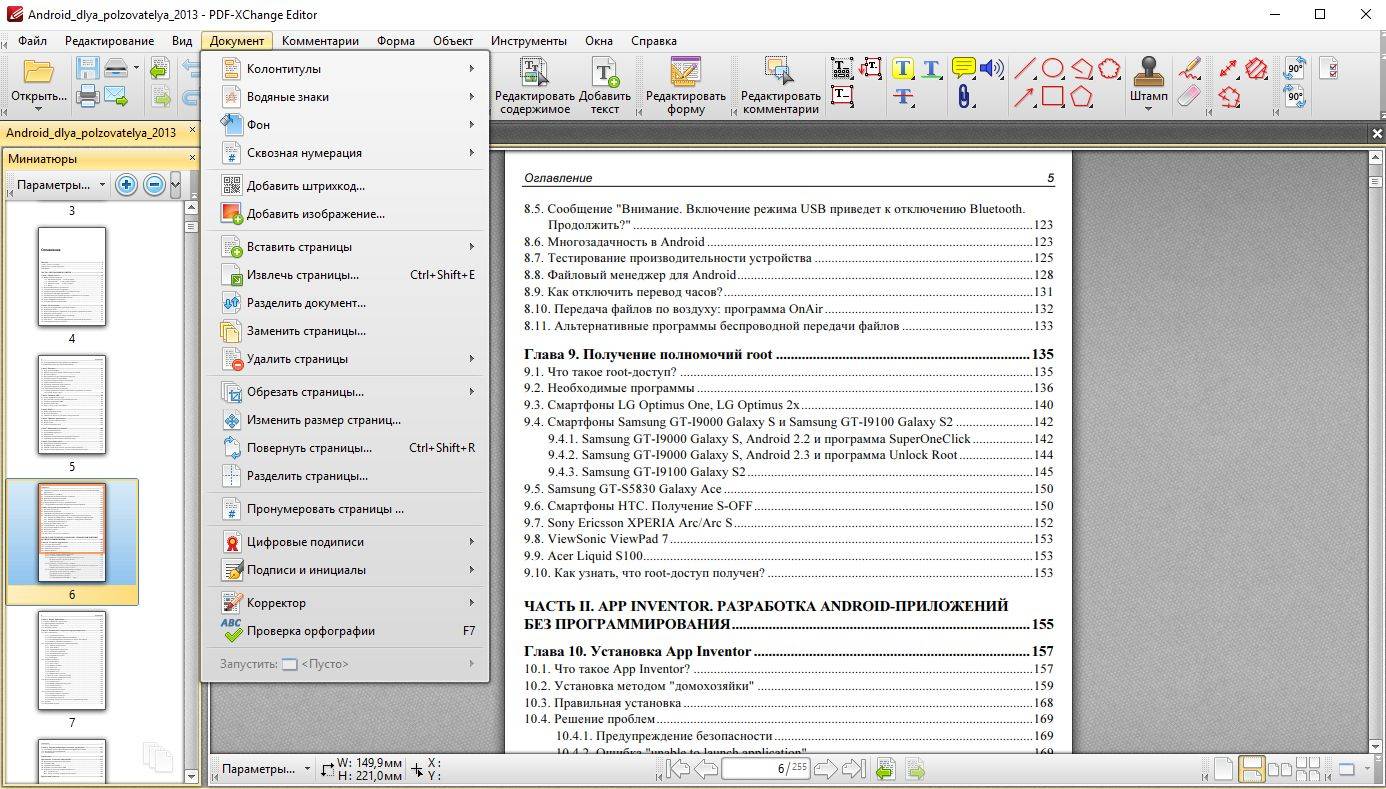Select the Cloud shape tool
The height and width of the screenshot is (789, 1386).
click(1110, 68)
